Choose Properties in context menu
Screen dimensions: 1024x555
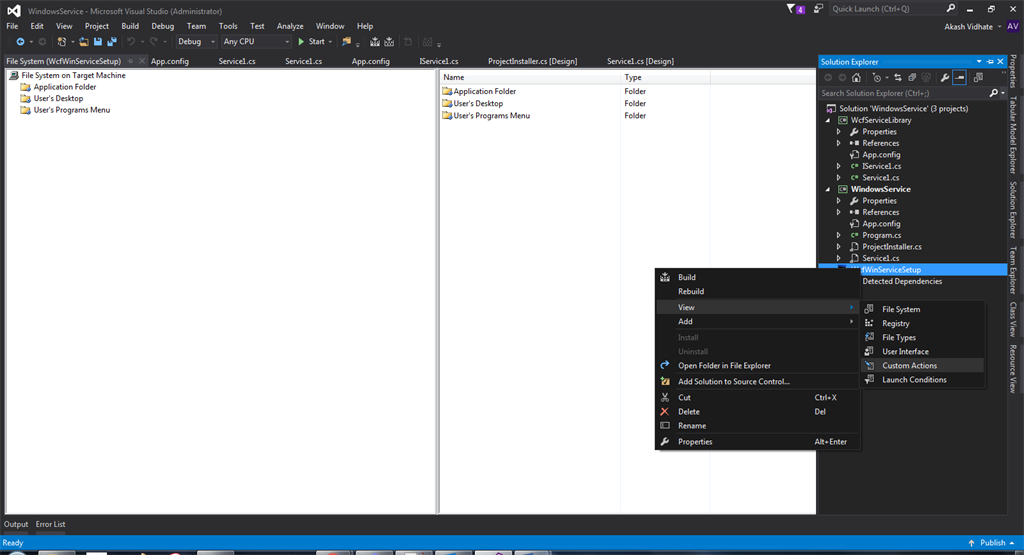coord(757,442)
